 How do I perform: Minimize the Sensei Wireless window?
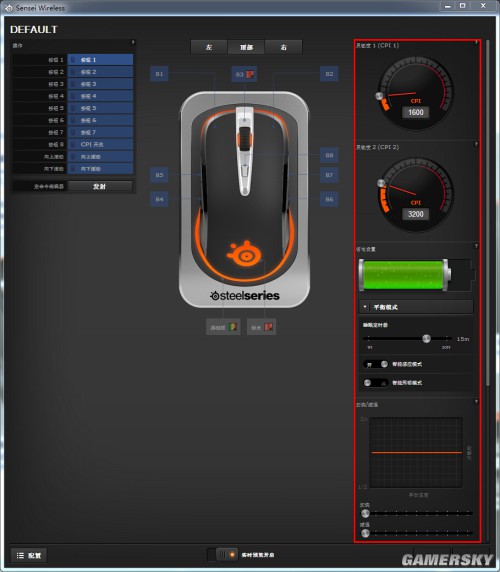click(447, 6)
